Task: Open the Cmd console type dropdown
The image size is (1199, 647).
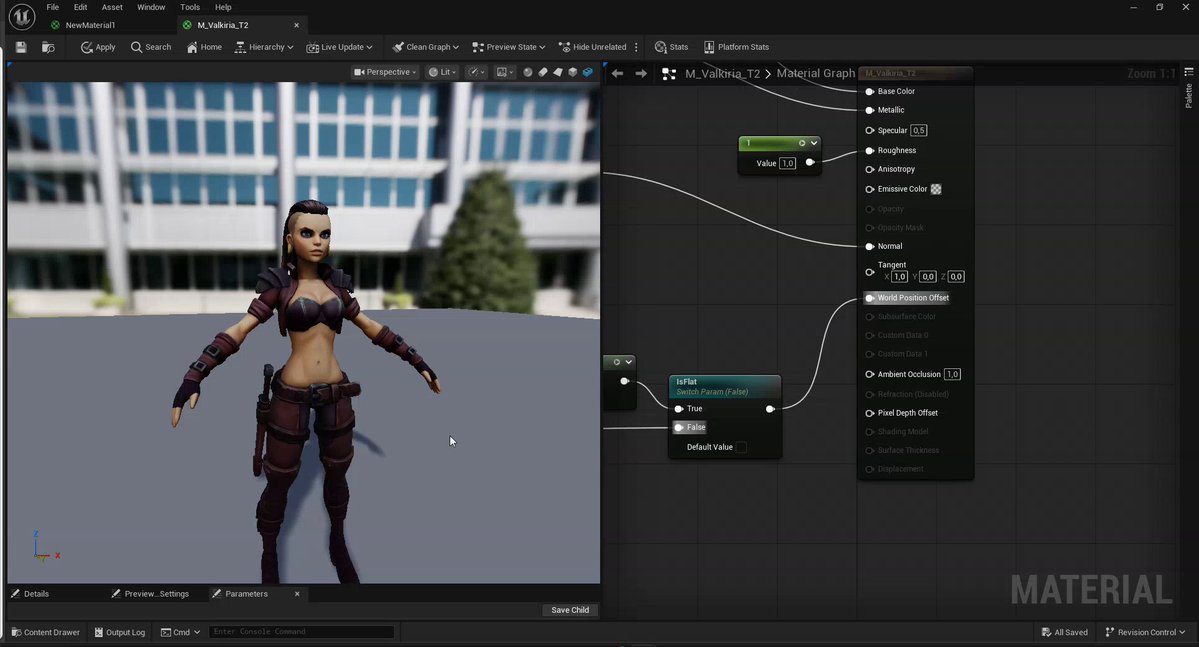Action: click(180, 632)
